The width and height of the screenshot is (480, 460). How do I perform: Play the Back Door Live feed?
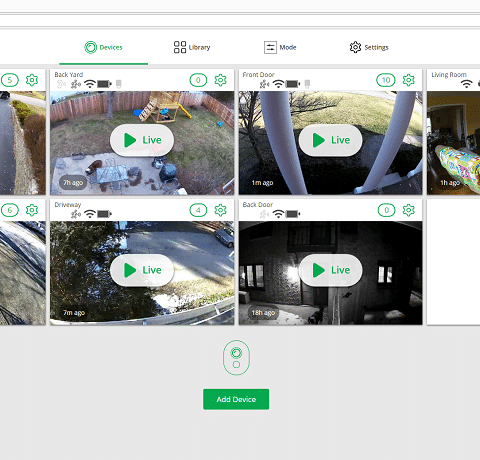(331, 270)
